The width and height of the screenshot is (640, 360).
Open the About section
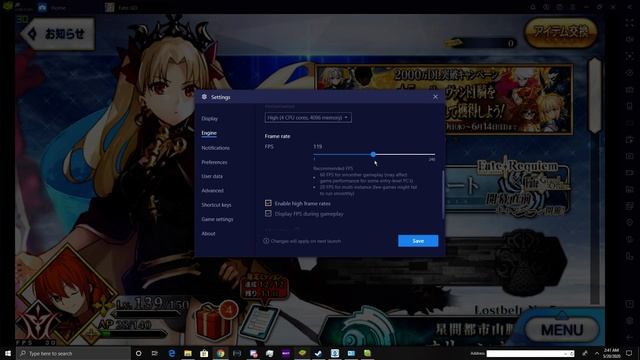click(208, 233)
